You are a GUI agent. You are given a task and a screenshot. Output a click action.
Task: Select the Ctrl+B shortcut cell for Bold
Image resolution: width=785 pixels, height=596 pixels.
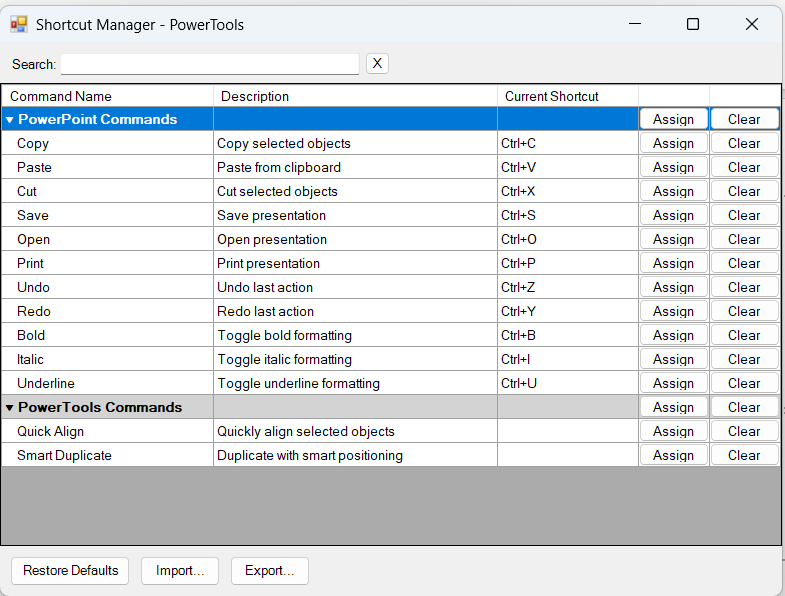(x=567, y=335)
